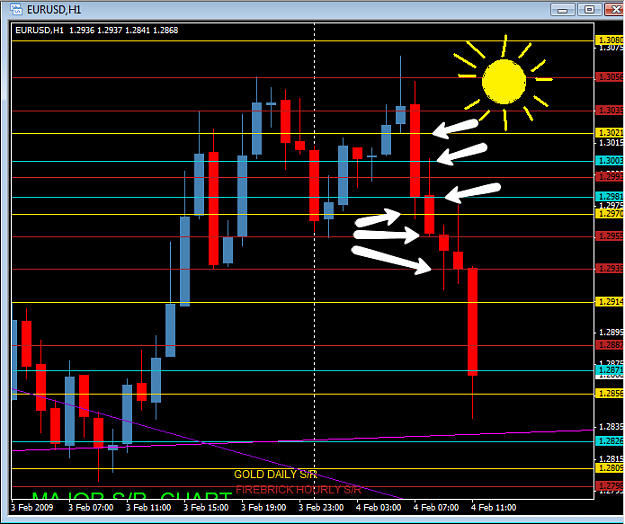Click the 3 Feb 19:00 time label
This screenshot has width=625, height=524.
(x=263, y=508)
